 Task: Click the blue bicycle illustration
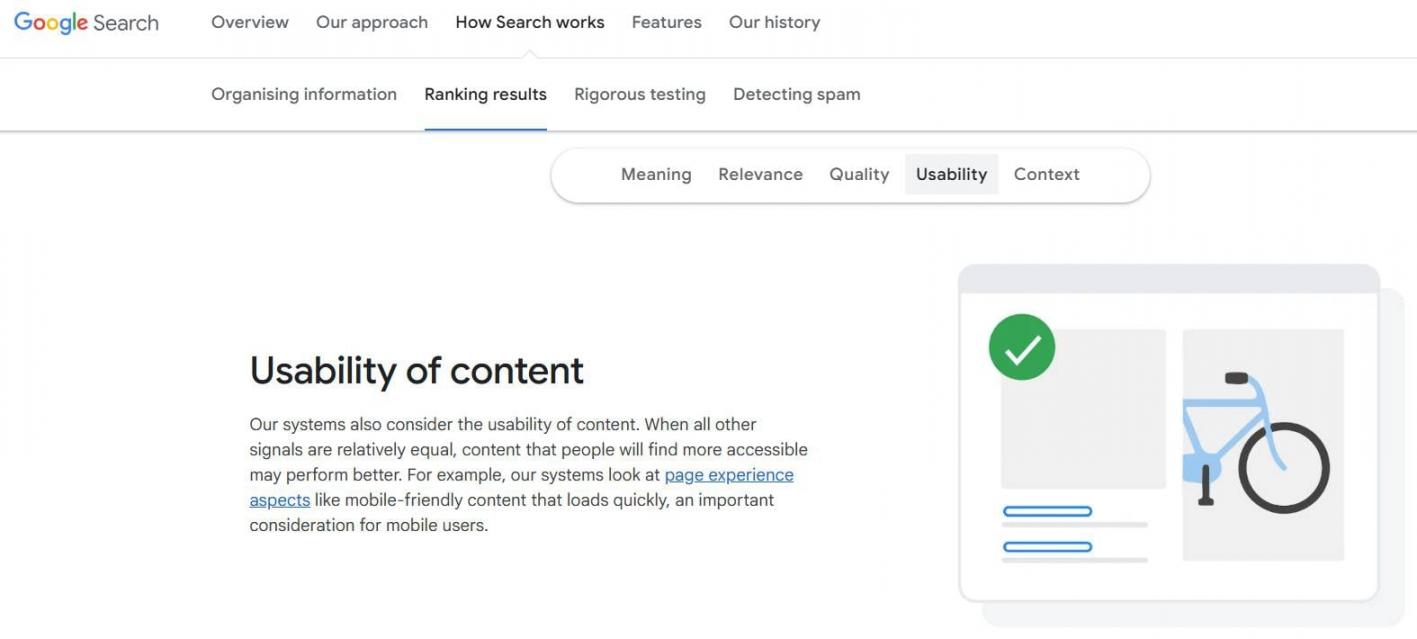click(x=1256, y=442)
